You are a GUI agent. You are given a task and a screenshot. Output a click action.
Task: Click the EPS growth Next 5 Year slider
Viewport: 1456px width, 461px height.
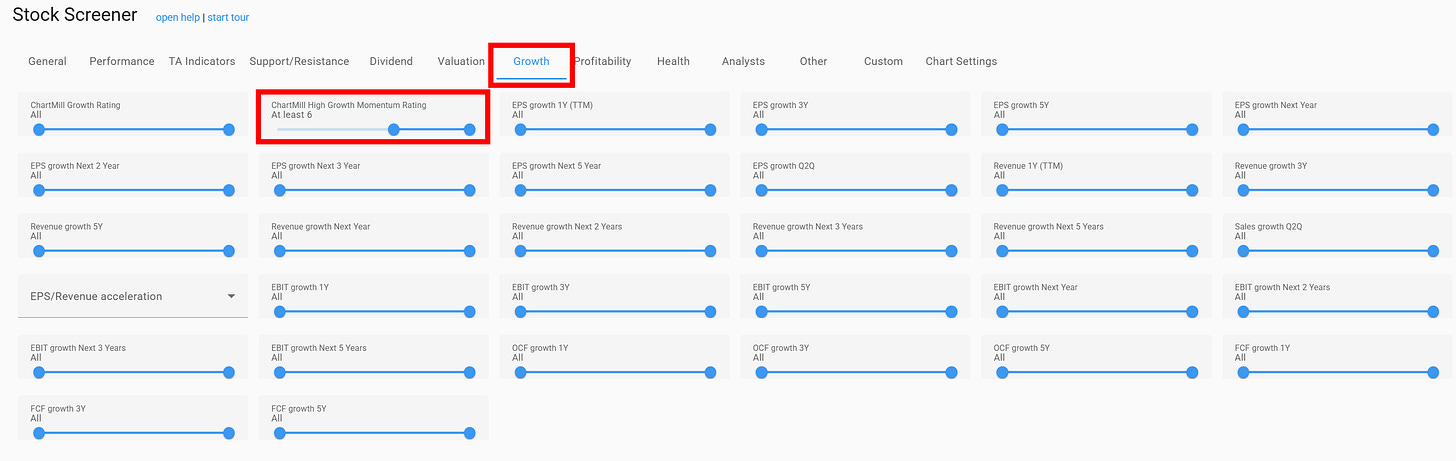pyautogui.click(x=615, y=191)
